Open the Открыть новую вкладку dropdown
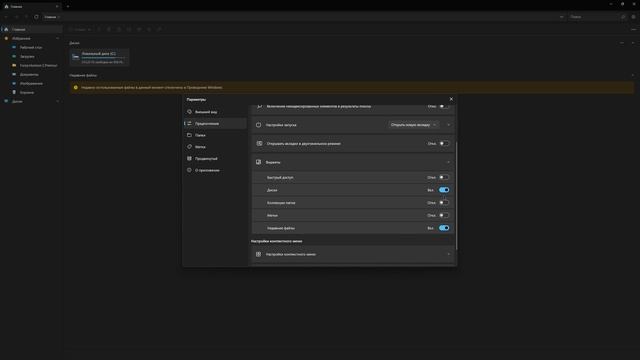 point(413,124)
